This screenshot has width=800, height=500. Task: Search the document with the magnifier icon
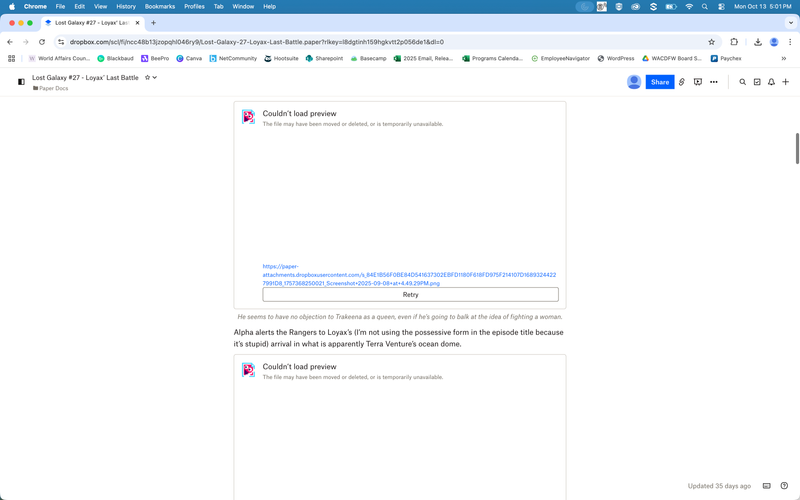pyautogui.click(x=743, y=82)
